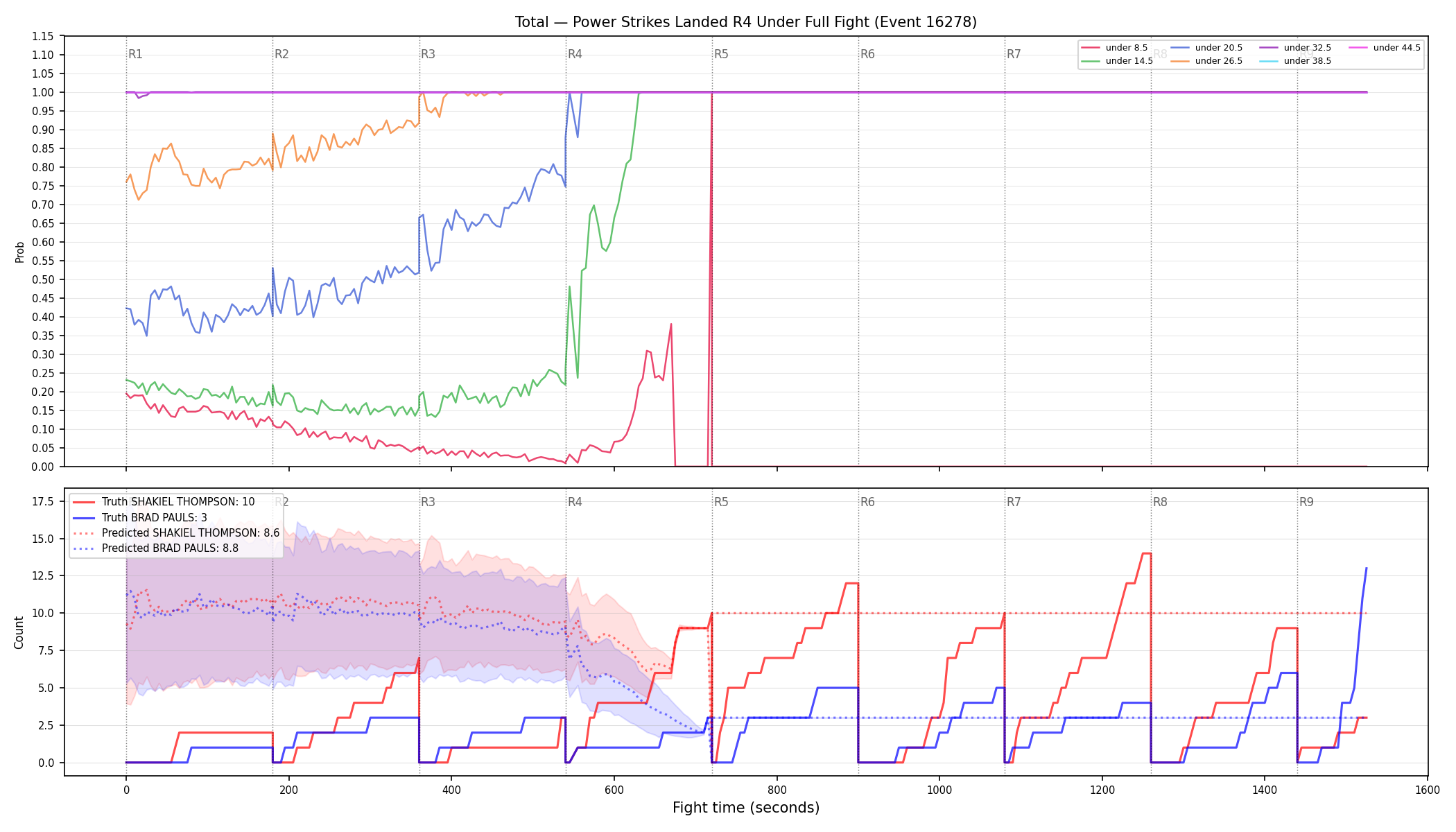Click the '10.0' tick on Count axis
Image resolution: width=1456 pixels, height=832 pixels.
43,613
